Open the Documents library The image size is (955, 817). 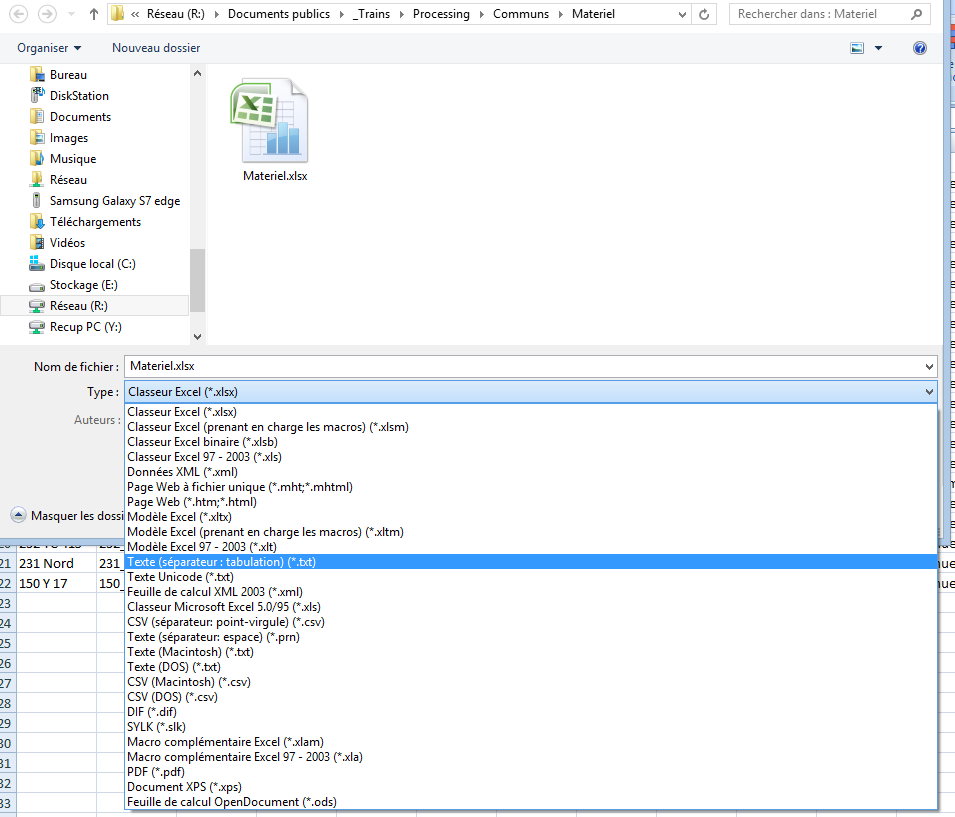[70, 117]
